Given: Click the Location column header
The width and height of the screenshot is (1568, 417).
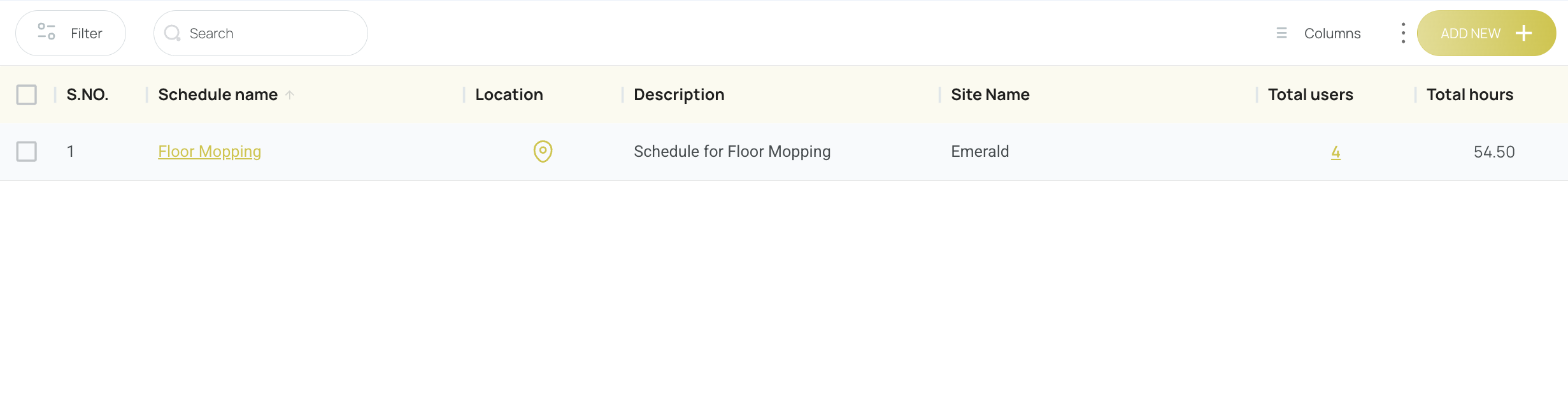Looking at the screenshot, I should pyautogui.click(x=509, y=95).
